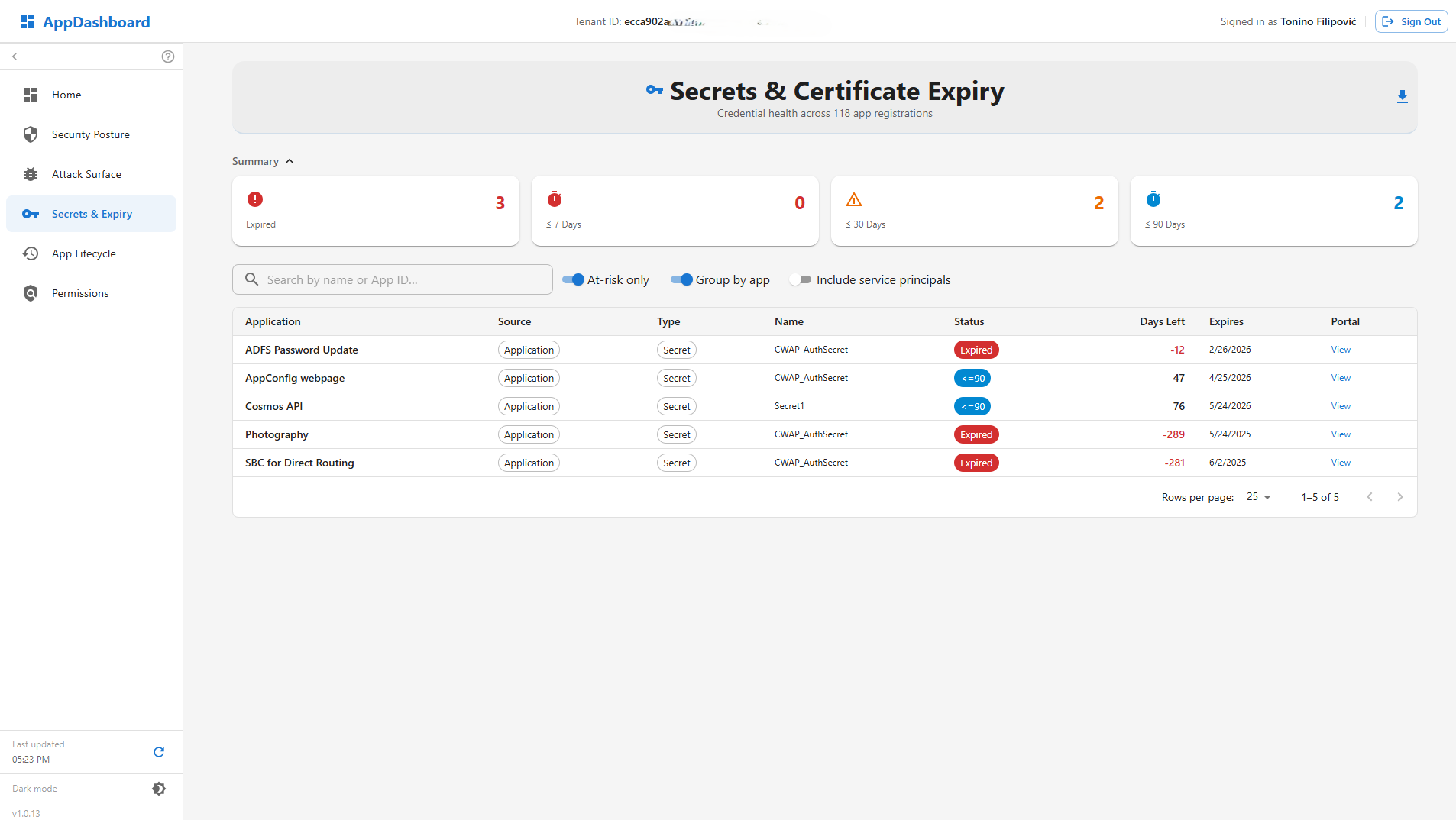Click the help question mark icon

coord(168,56)
